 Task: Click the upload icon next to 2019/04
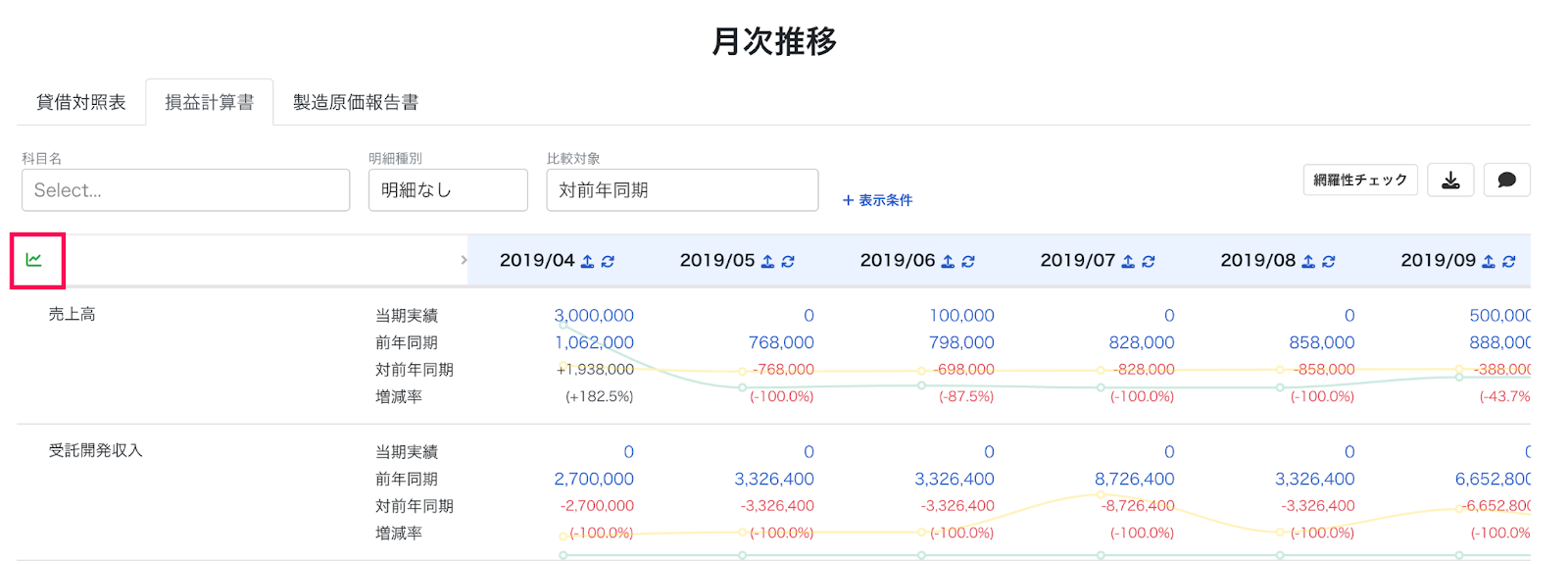tap(587, 261)
